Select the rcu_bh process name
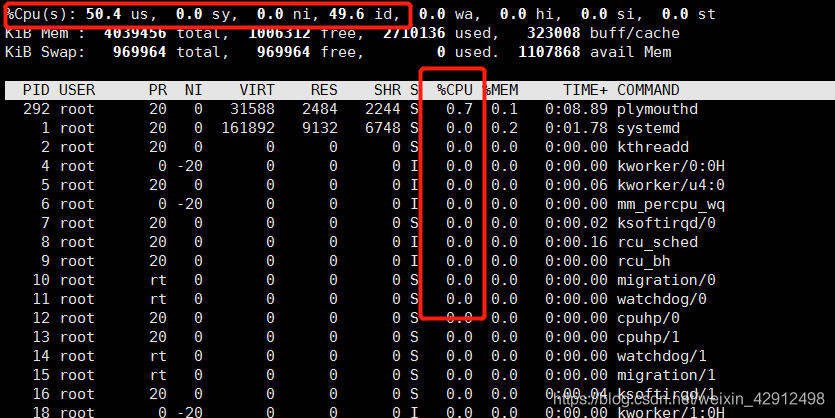The height and width of the screenshot is (418, 835). [x=644, y=261]
